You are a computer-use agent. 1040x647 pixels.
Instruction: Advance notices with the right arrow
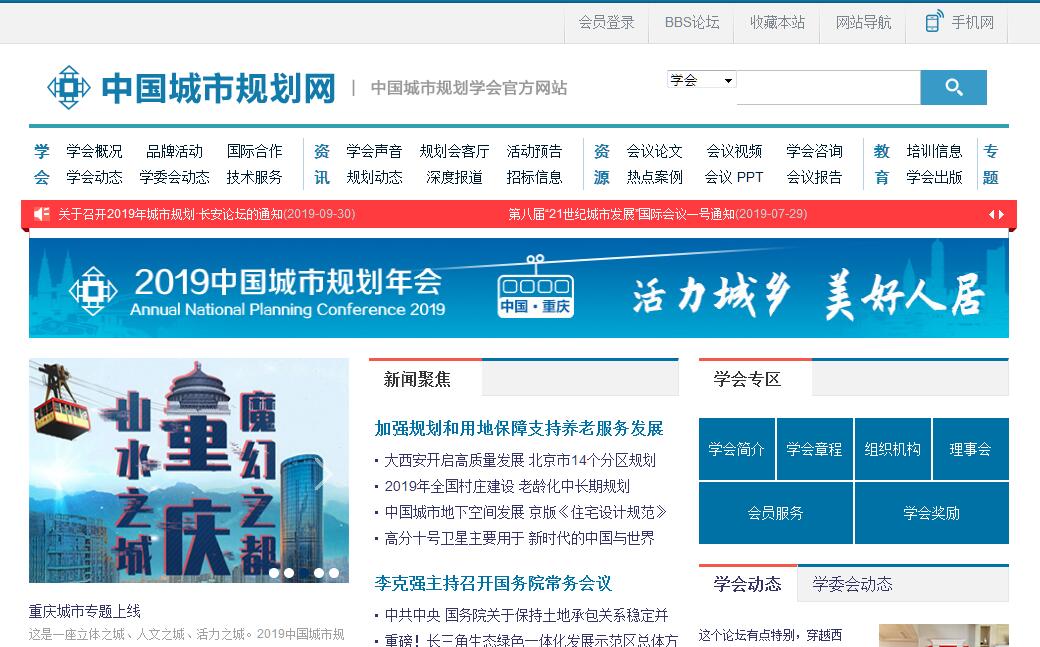pyautogui.click(x=1001, y=214)
